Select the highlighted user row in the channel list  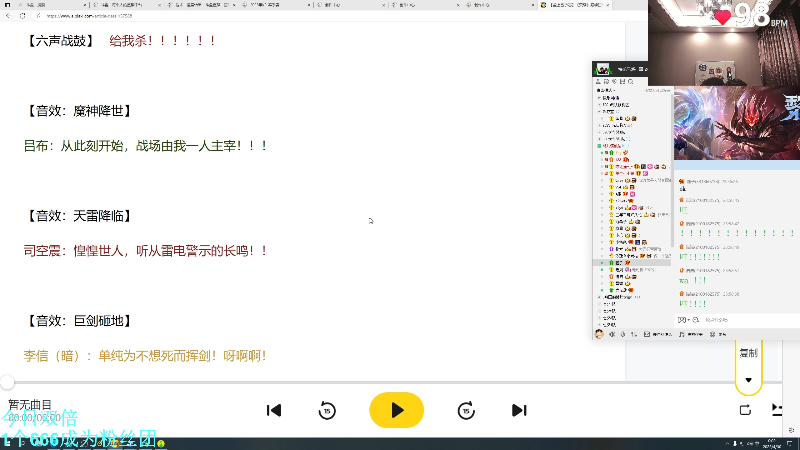pyautogui.click(x=632, y=262)
